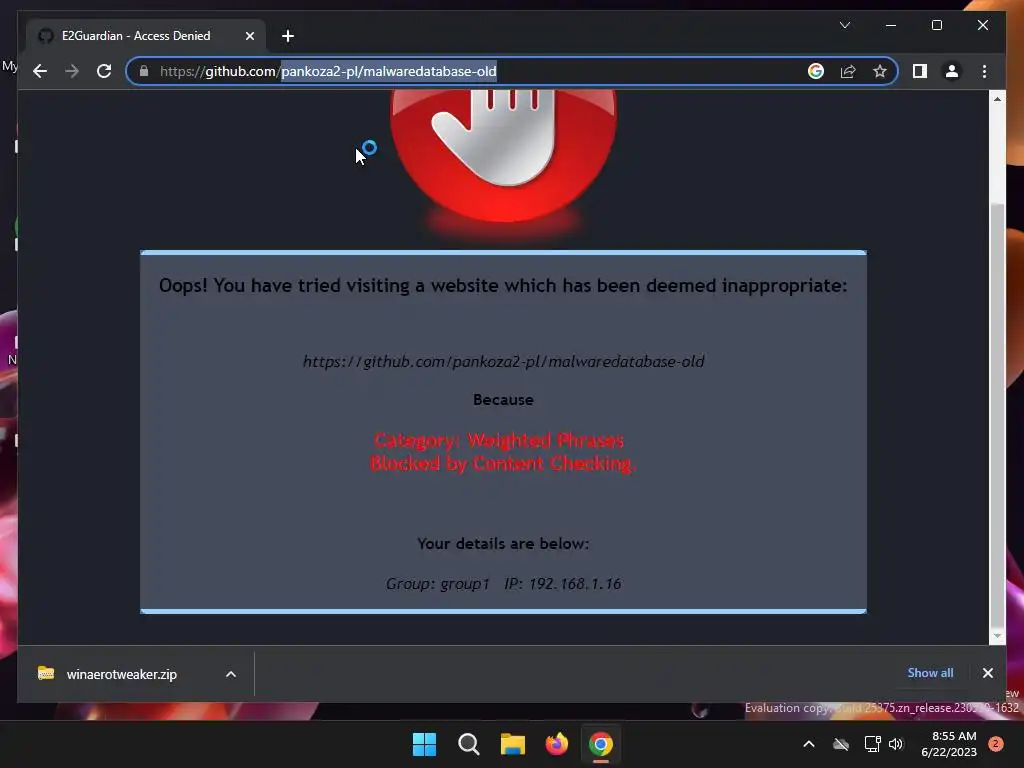Open Chrome's three-dot menu
This screenshot has width=1024, height=768.
[984, 71]
